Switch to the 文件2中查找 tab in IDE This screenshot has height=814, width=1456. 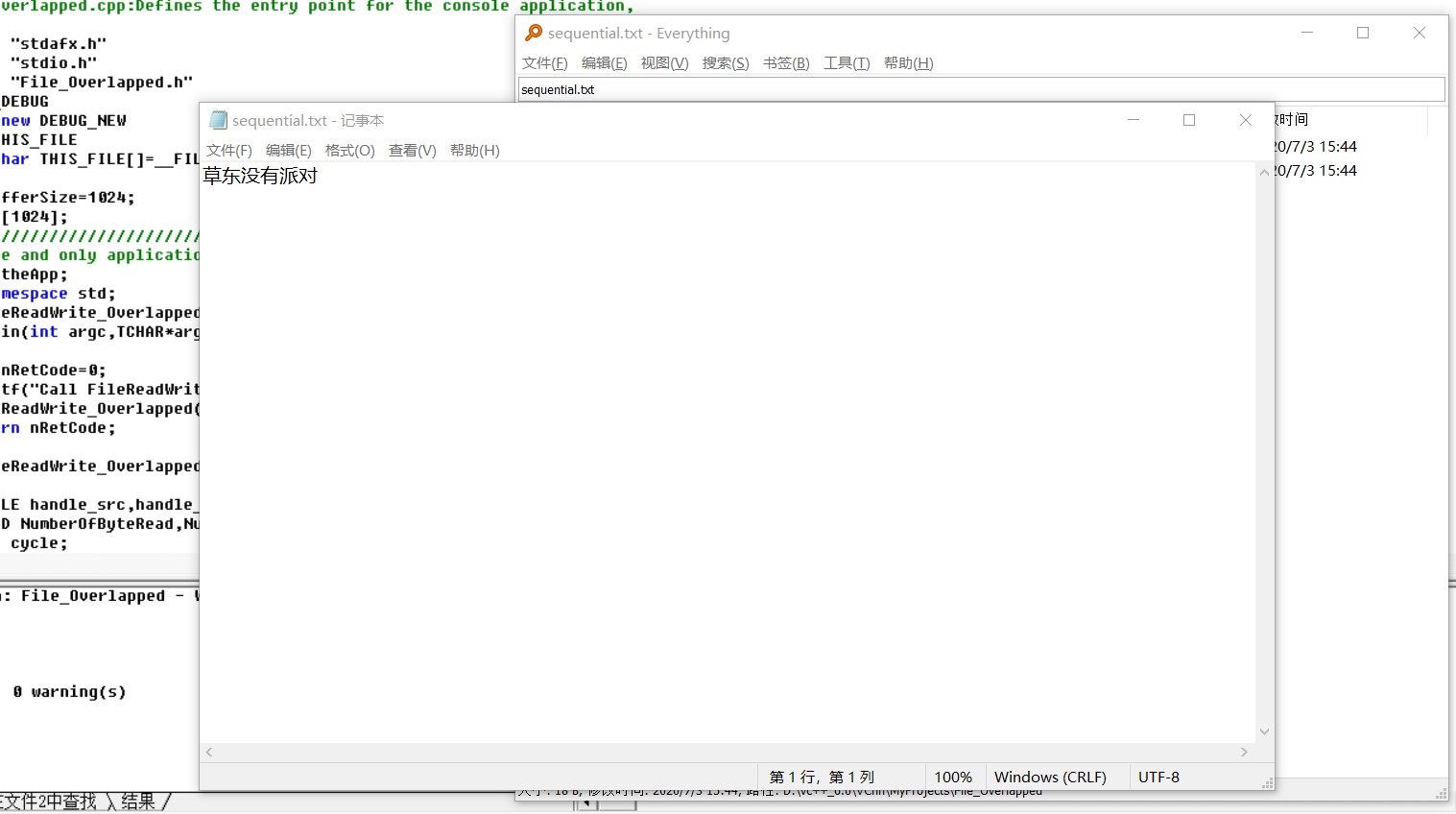tap(50, 802)
